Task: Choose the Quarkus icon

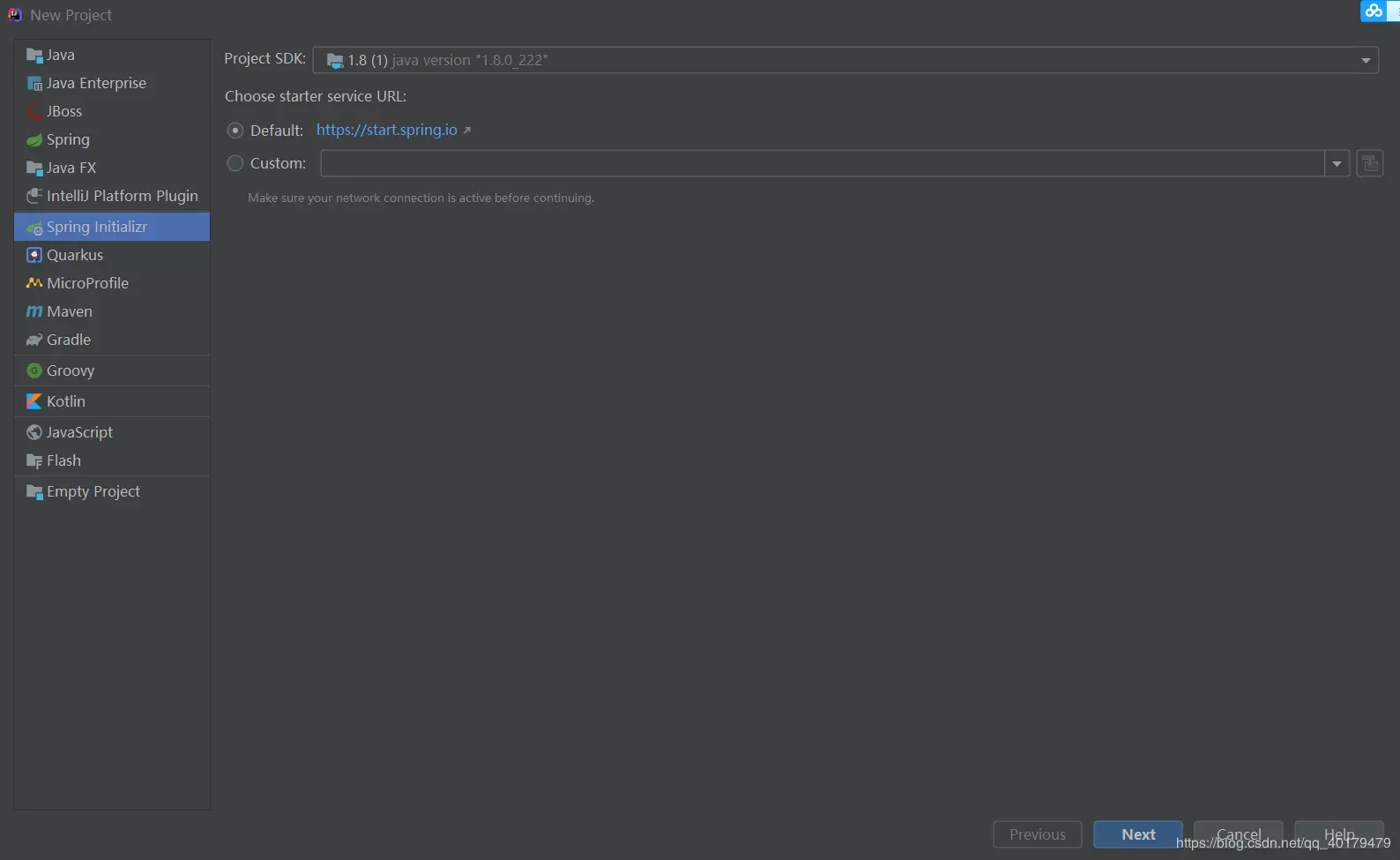Action: click(x=34, y=255)
